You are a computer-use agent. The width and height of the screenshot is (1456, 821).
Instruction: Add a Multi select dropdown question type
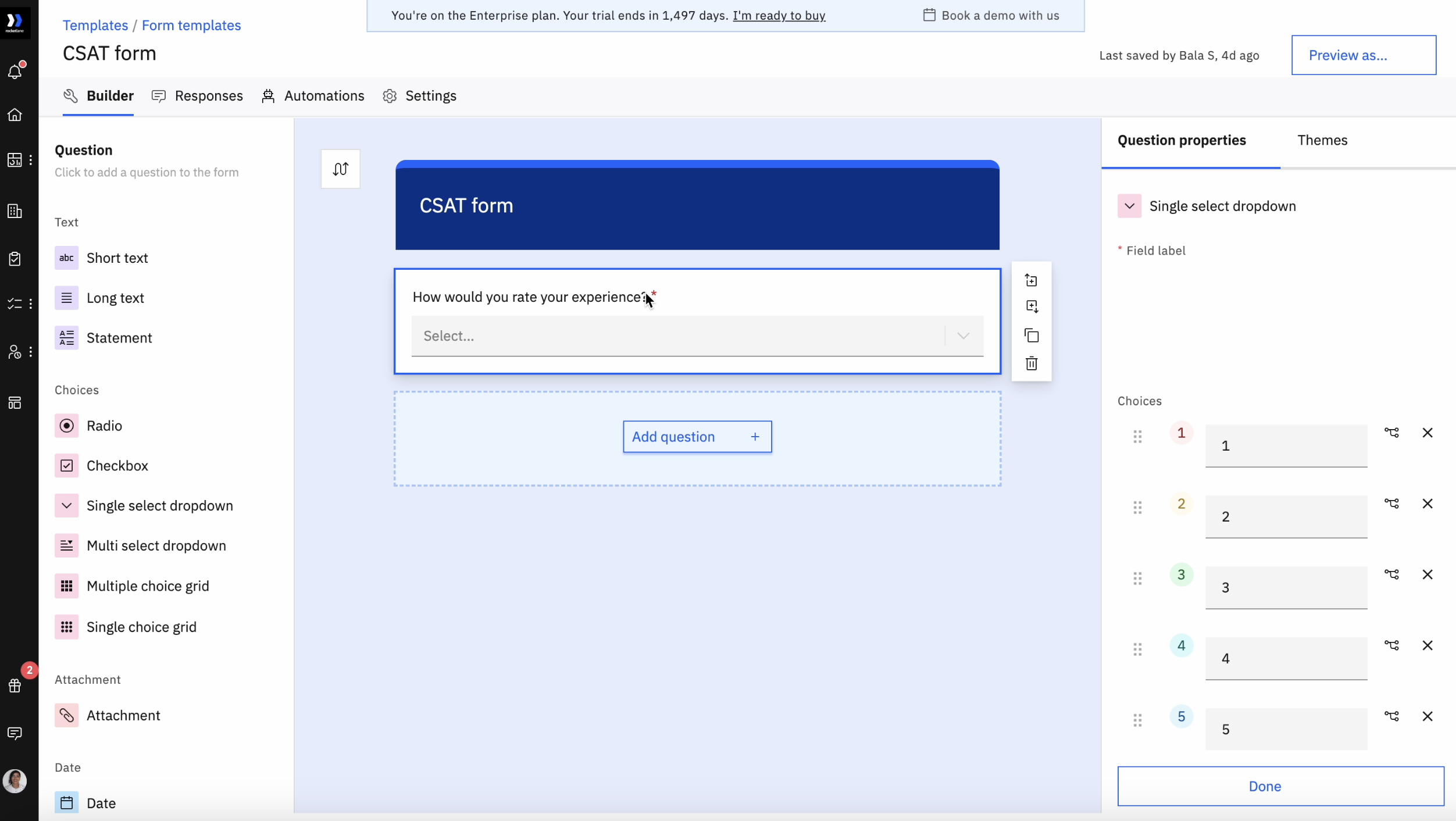click(156, 545)
